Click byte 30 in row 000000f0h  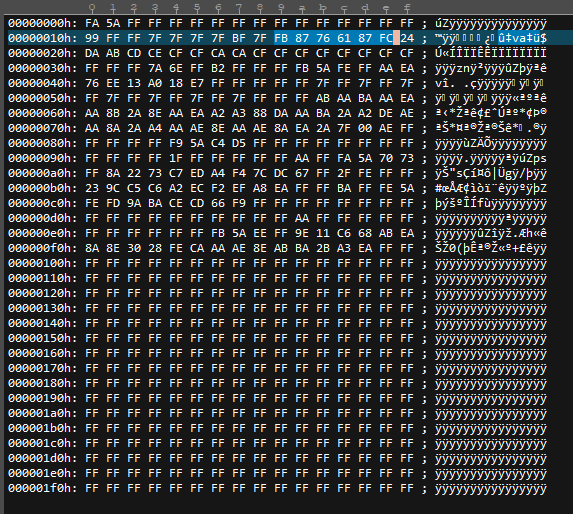coord(134,248)
